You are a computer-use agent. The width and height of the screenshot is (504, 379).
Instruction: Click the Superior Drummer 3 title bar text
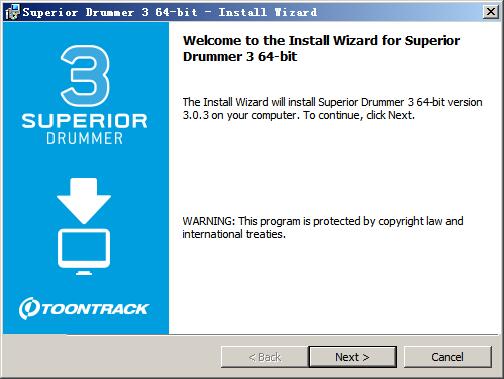170,12
